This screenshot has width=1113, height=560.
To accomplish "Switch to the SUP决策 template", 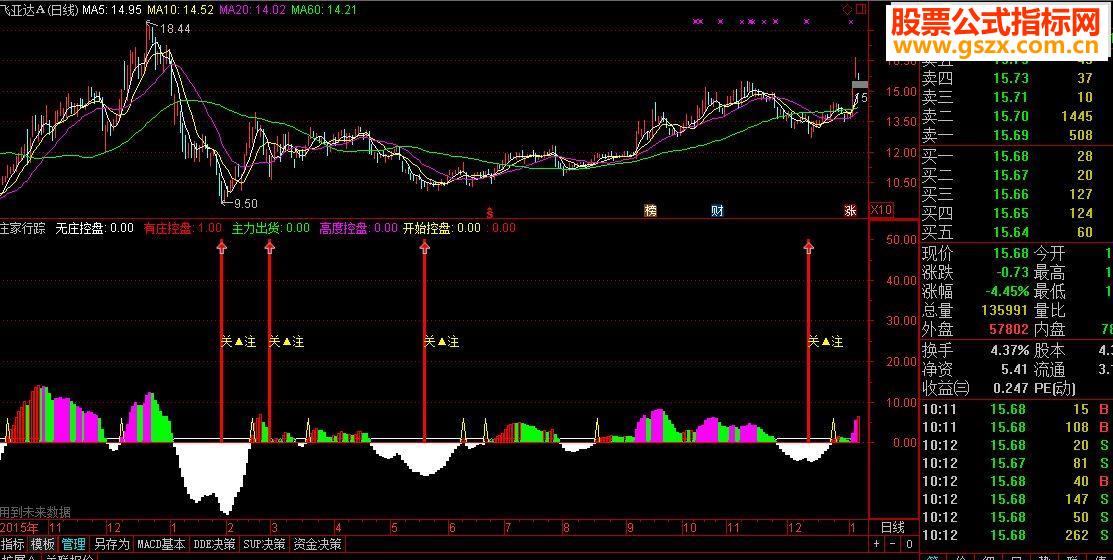I will (x=264, y=544).
